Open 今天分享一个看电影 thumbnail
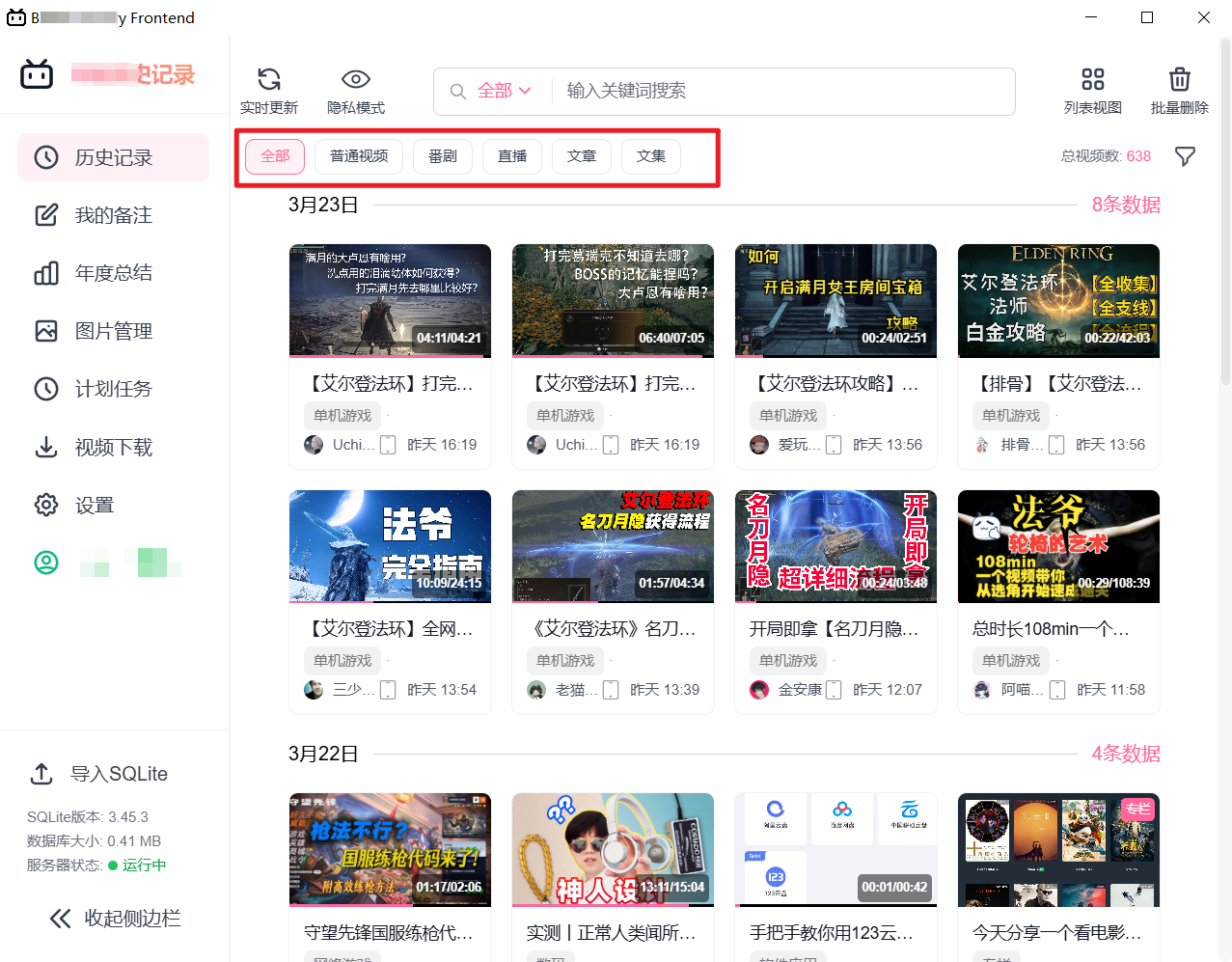 (1058, 850)
